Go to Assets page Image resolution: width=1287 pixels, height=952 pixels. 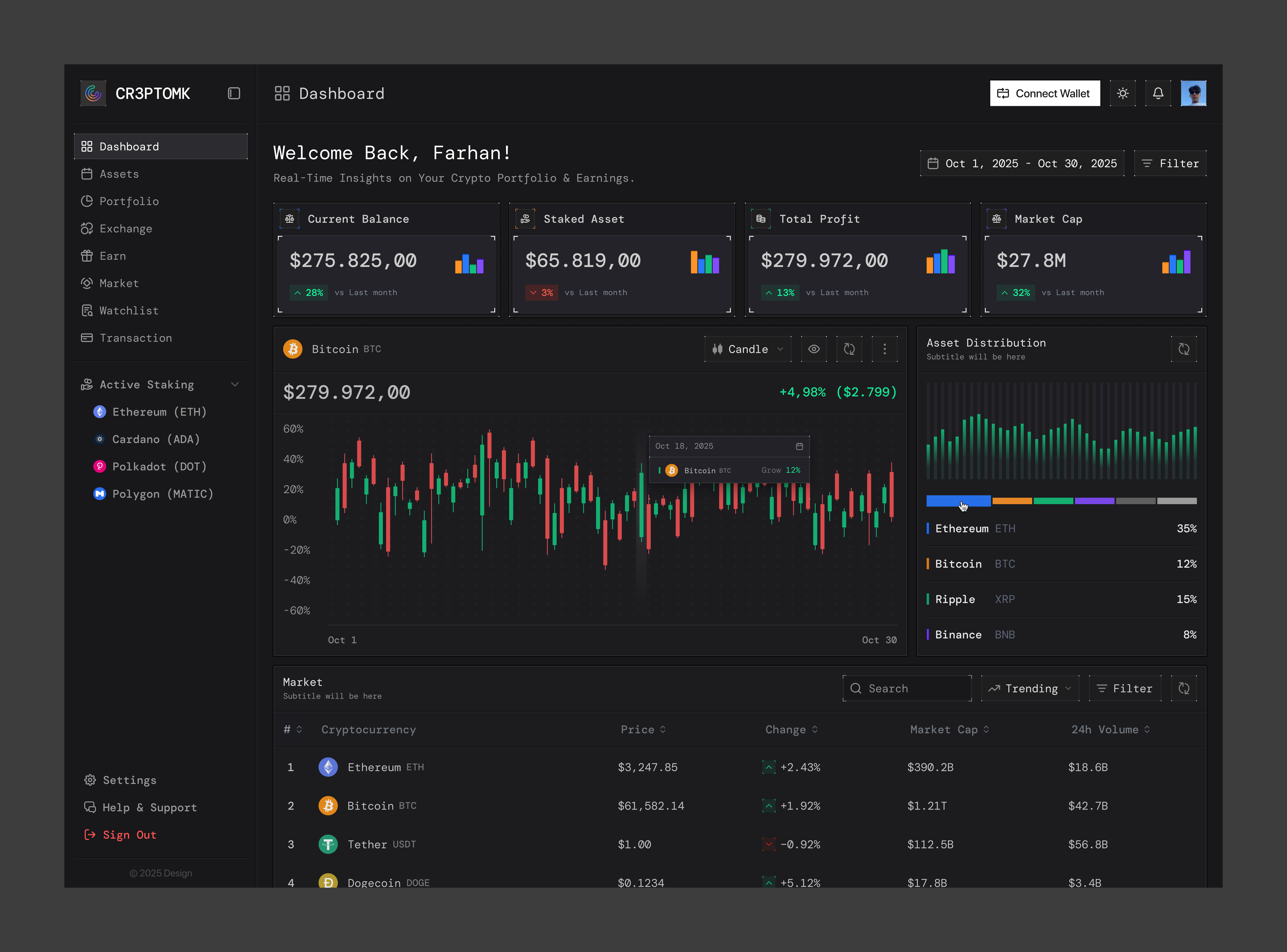pos(161,174)
